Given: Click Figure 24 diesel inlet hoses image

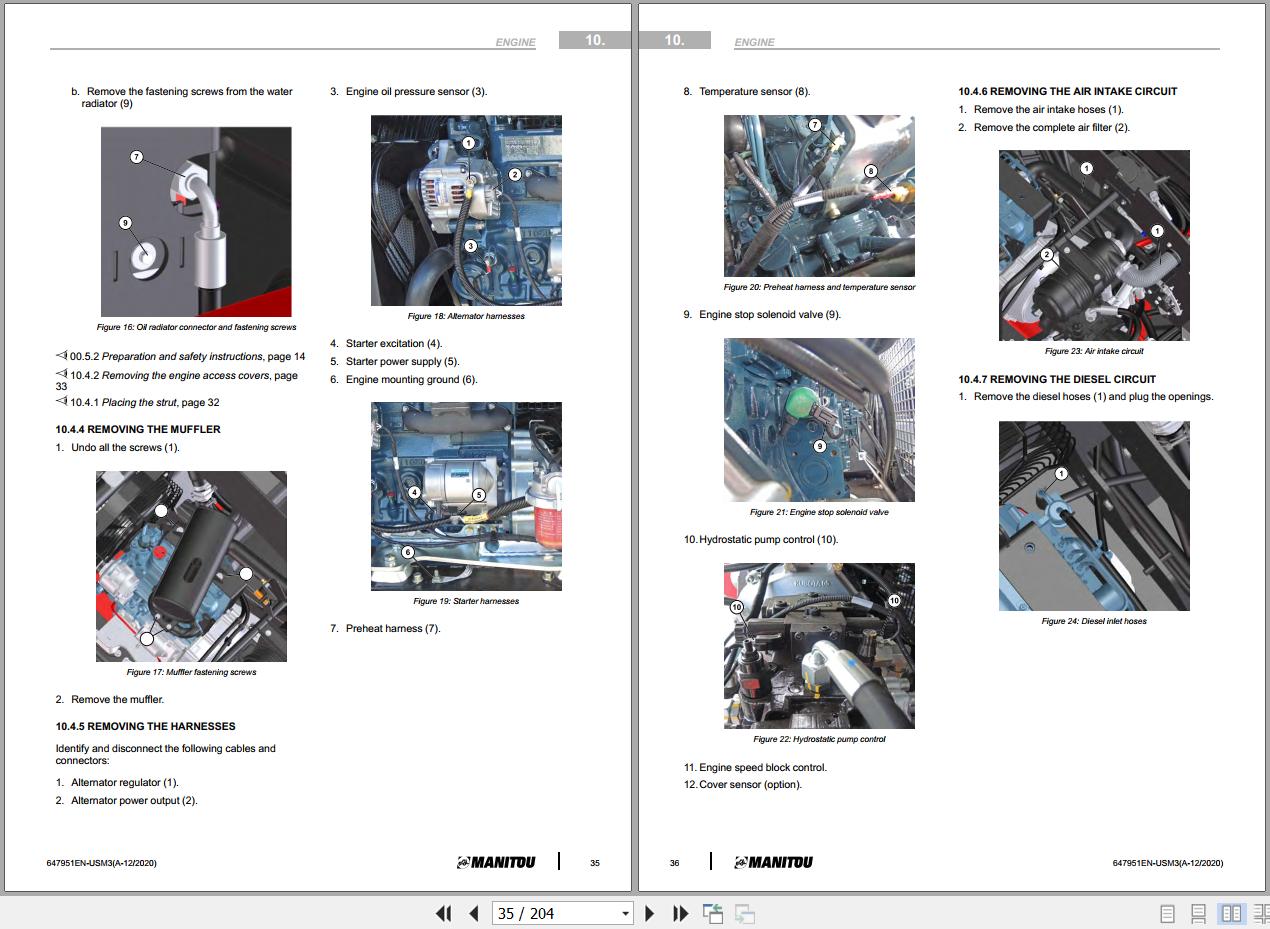Looking at the screenshot, I should [1094, 516].
